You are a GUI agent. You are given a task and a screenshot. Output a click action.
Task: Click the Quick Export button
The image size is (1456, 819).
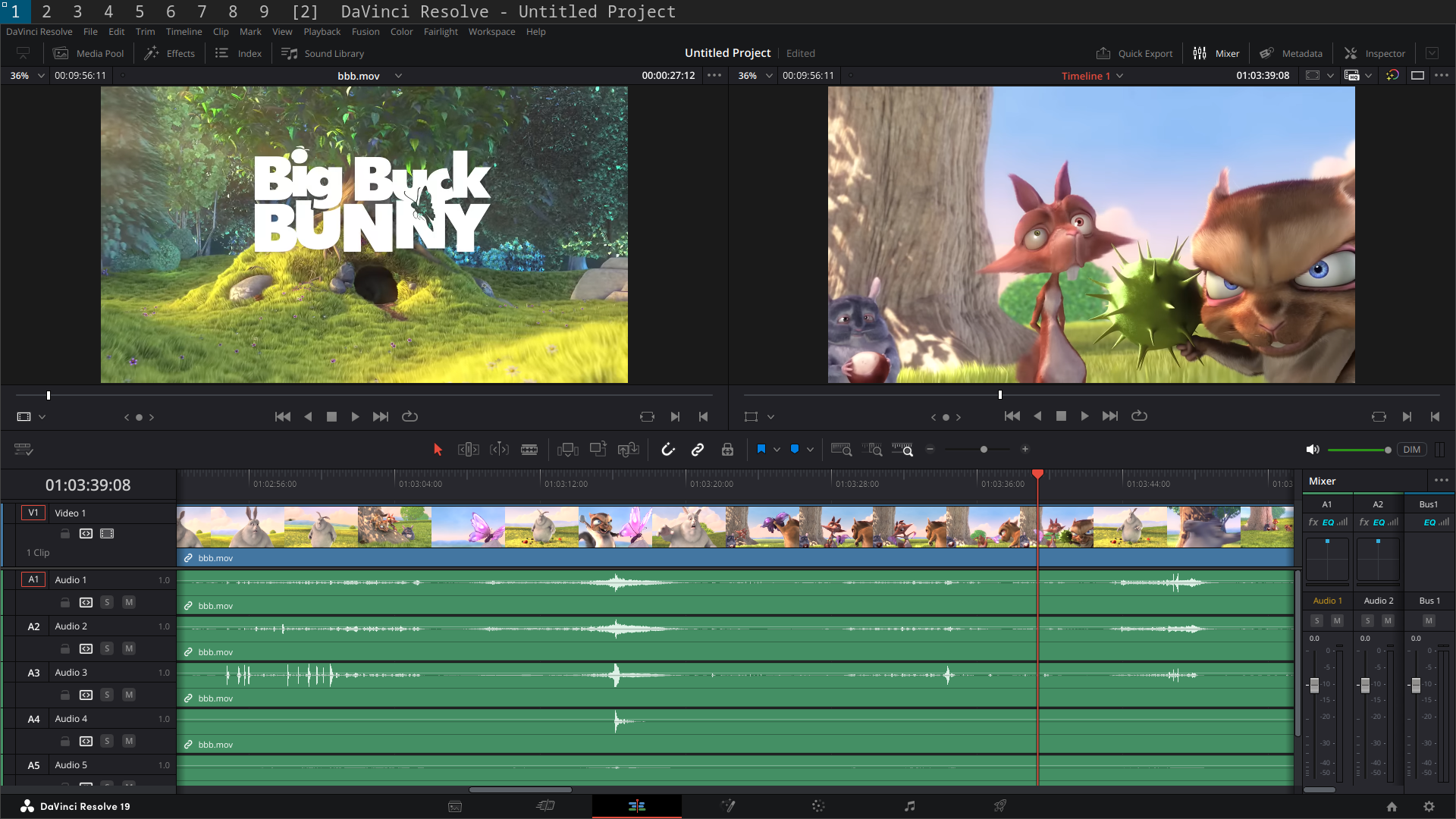point(1134,53)
